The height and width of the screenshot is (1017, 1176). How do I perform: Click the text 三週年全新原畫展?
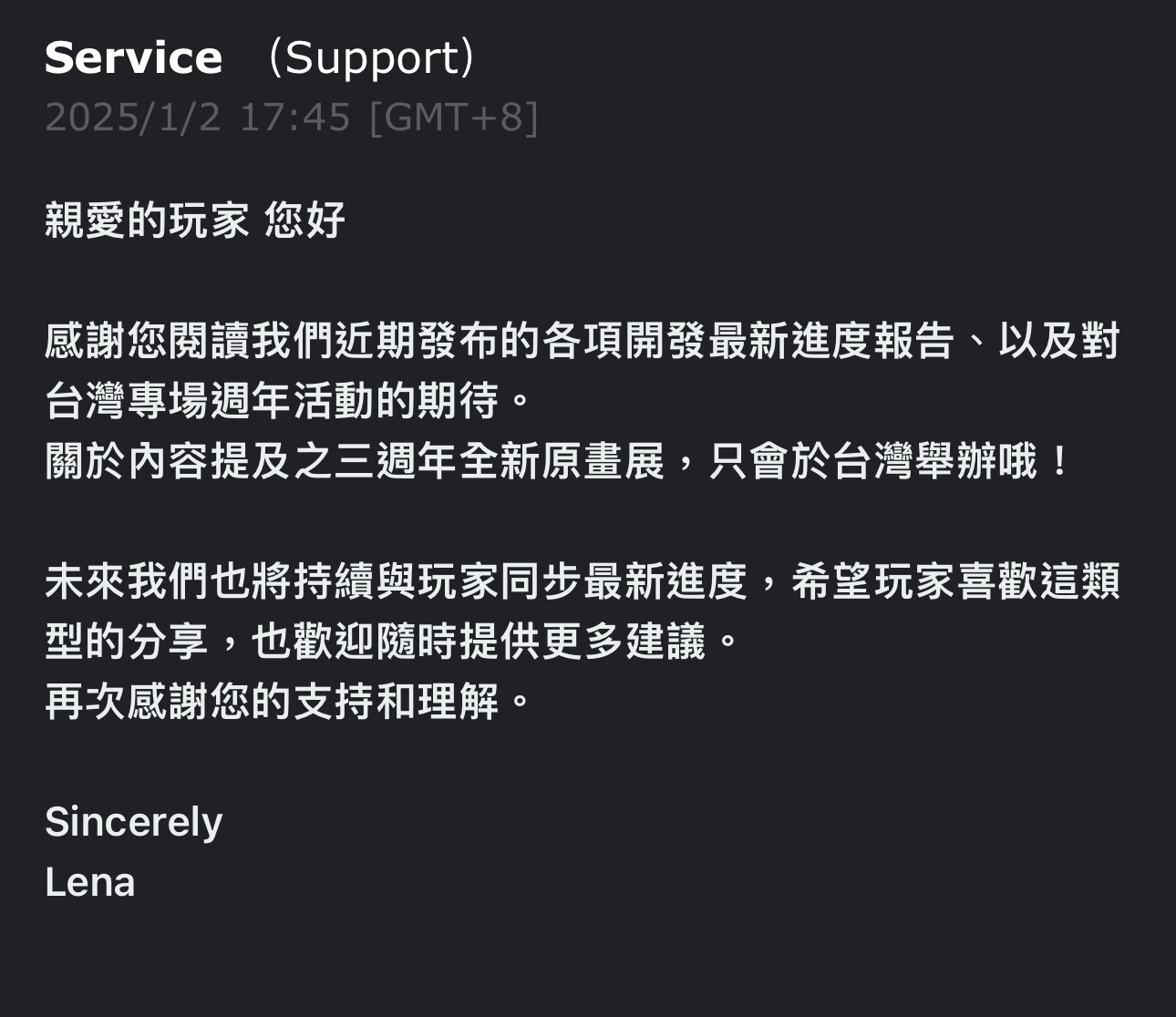point(500,460)
